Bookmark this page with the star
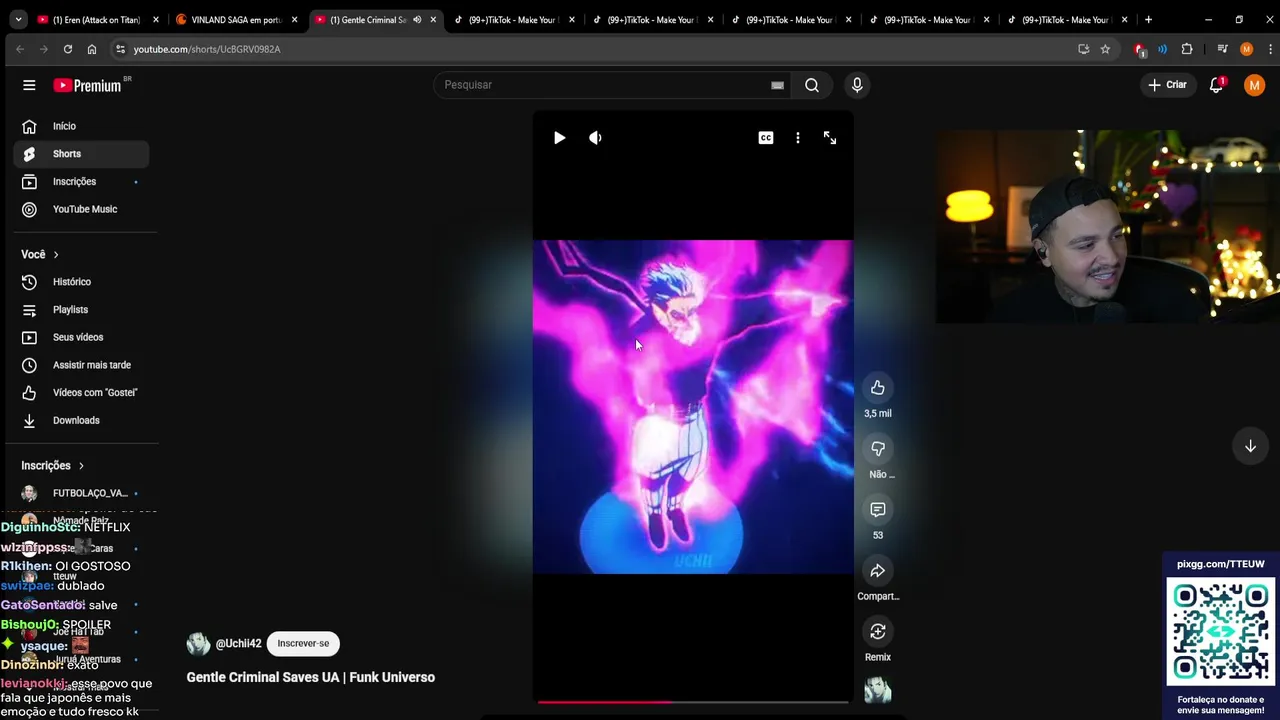This screenshot has width=1280, height=720. click(x=1105, y=49)
